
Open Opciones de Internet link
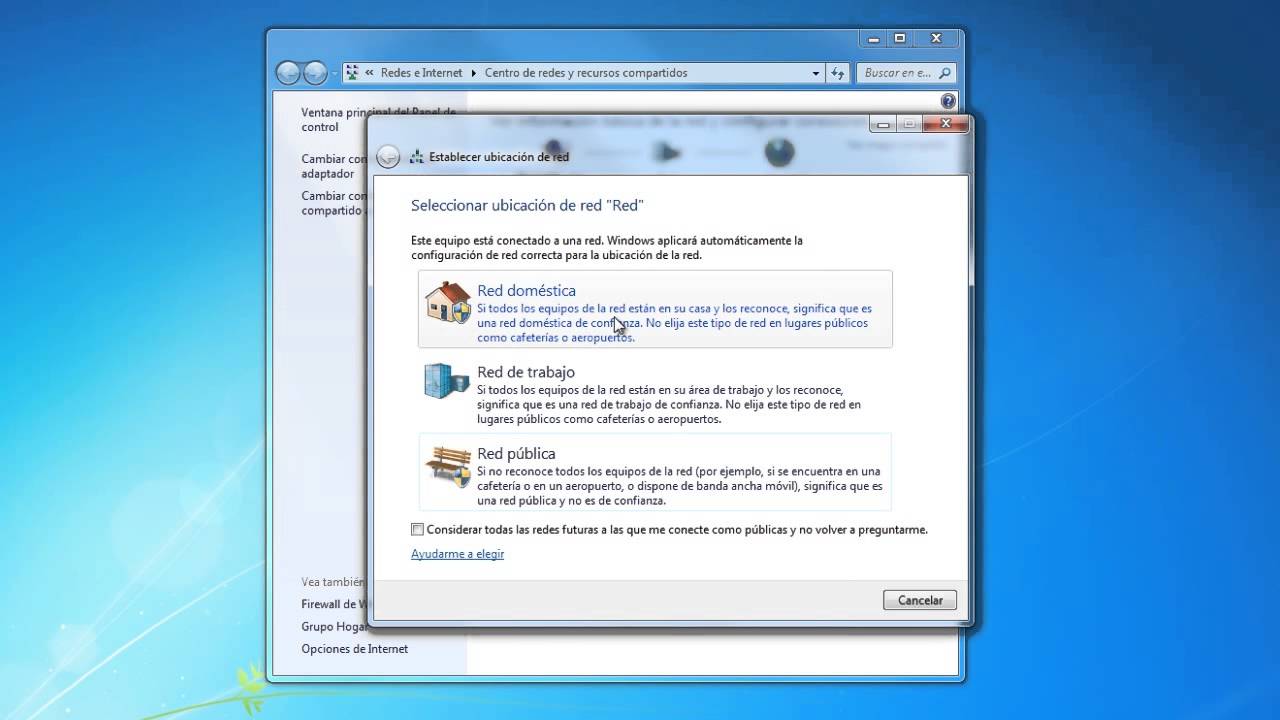pos(355,649)
